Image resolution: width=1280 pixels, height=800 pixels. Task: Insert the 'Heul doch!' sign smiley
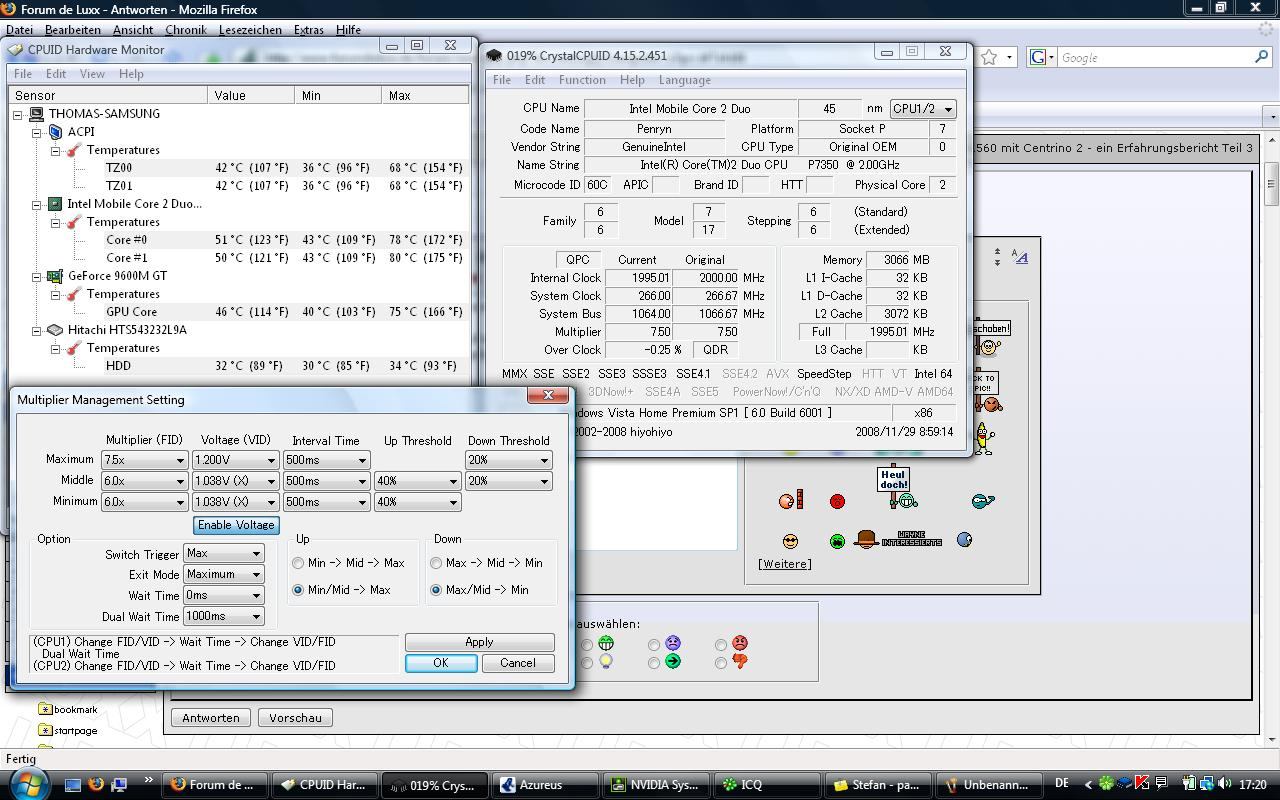(x=896, y=487)
